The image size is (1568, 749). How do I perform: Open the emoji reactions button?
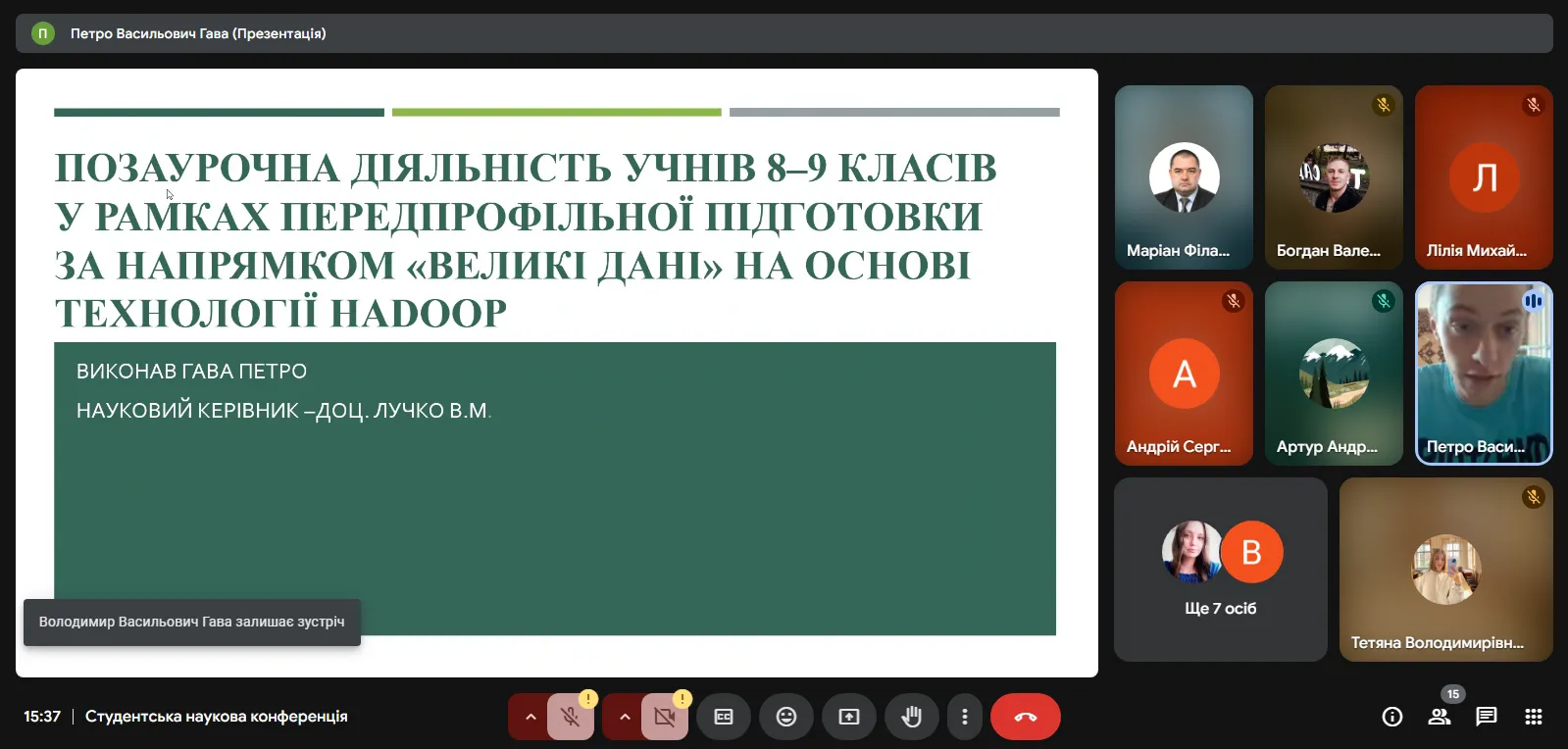point(786,717)
